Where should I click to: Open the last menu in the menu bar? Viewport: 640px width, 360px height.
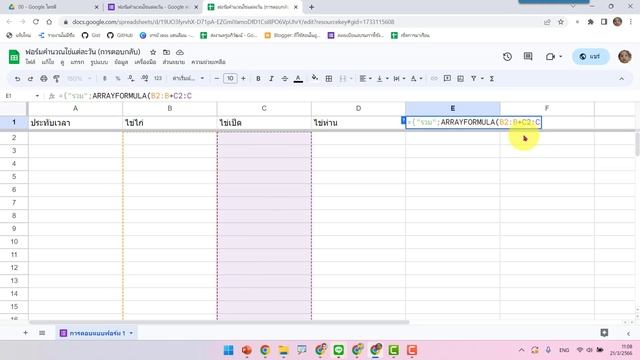(208, 62)
